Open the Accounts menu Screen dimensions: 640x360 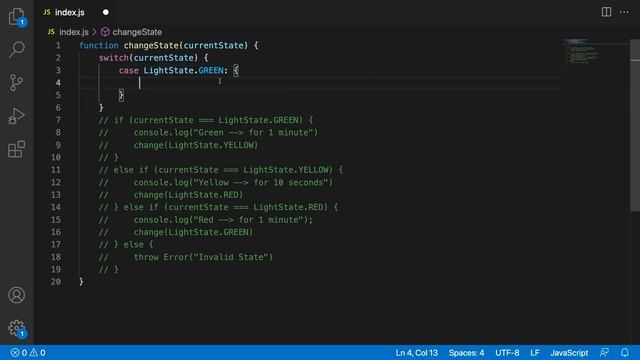click(x=16, y=295)
